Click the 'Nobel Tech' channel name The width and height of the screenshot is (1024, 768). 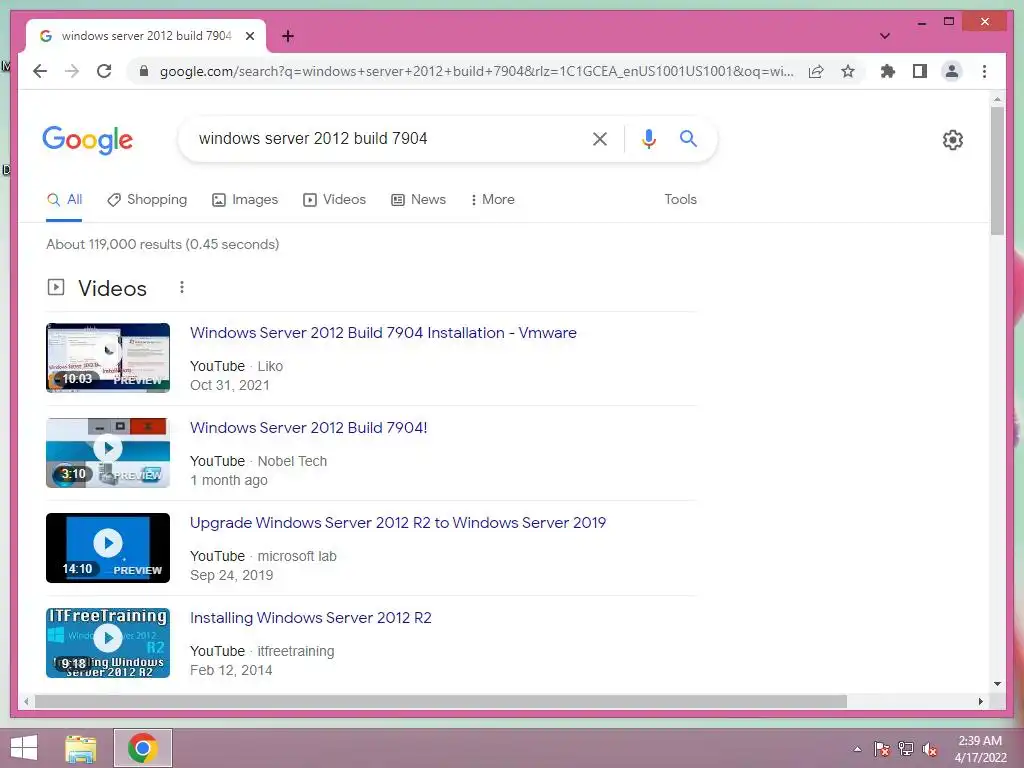point(292,461)
